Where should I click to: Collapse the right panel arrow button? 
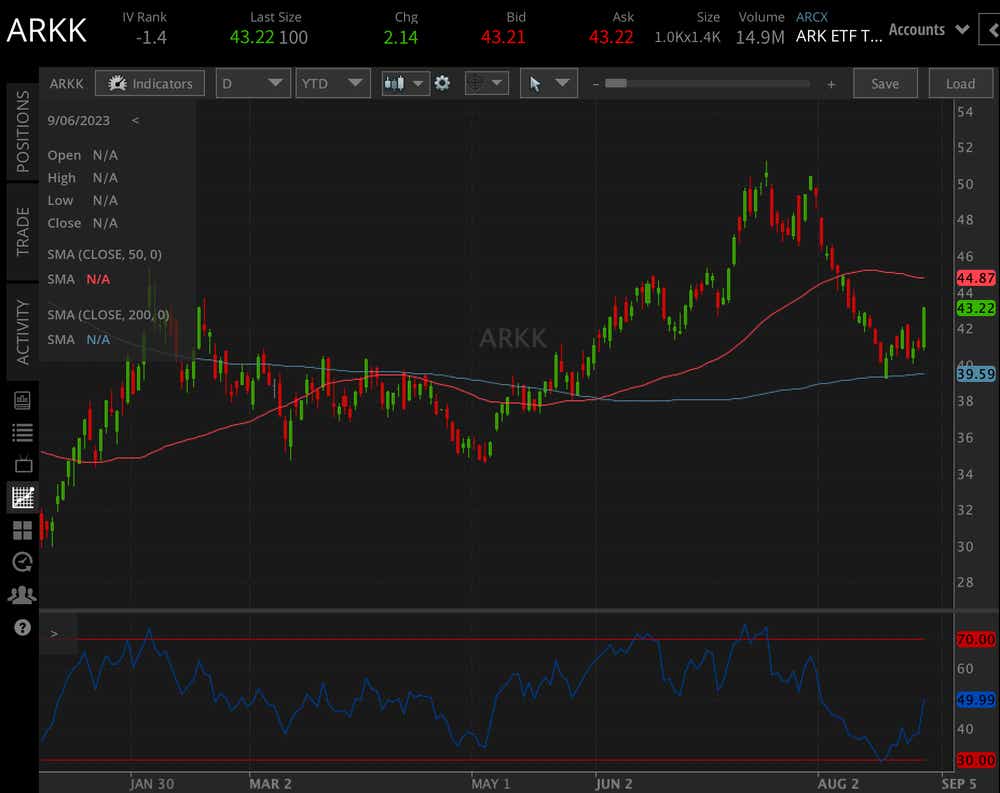(990, 30)
